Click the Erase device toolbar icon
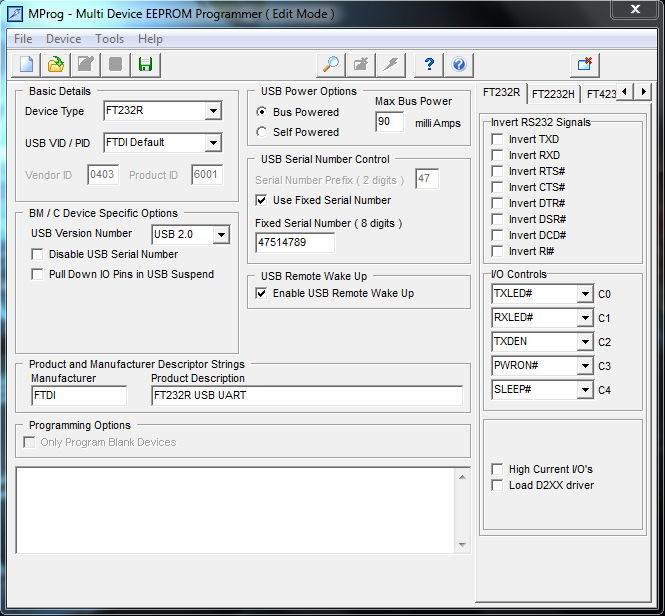The width and height of the screenshot is (665, 616). [x=360, y=65]
